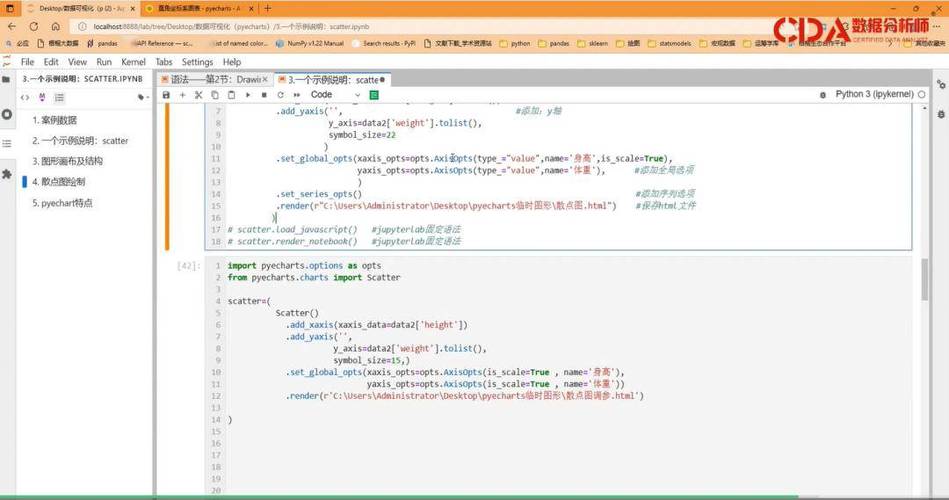
Task: Click inside cell [42] code editor
Action: 558,377
